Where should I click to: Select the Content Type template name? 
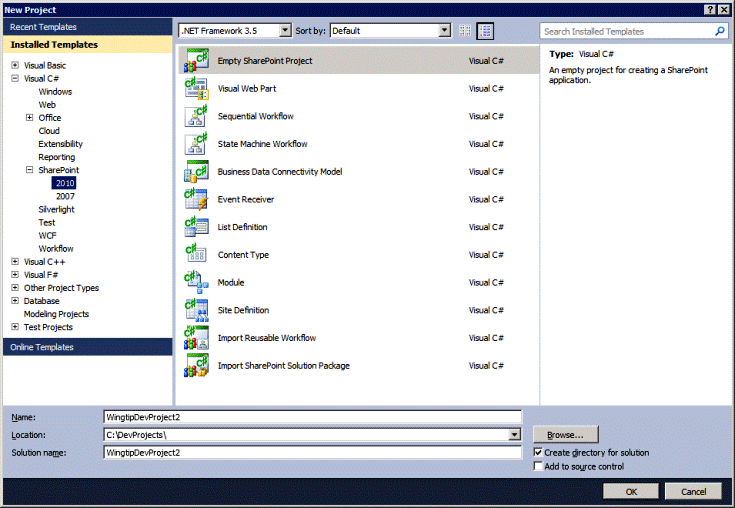(x=243, y=255)
